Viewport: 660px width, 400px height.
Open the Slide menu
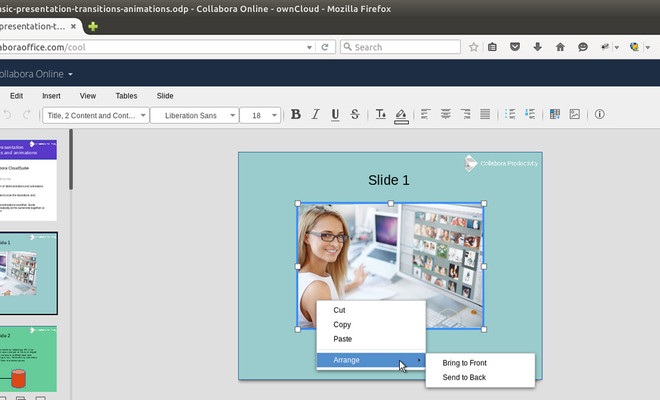pyautogui.click(x=165, y=96)
